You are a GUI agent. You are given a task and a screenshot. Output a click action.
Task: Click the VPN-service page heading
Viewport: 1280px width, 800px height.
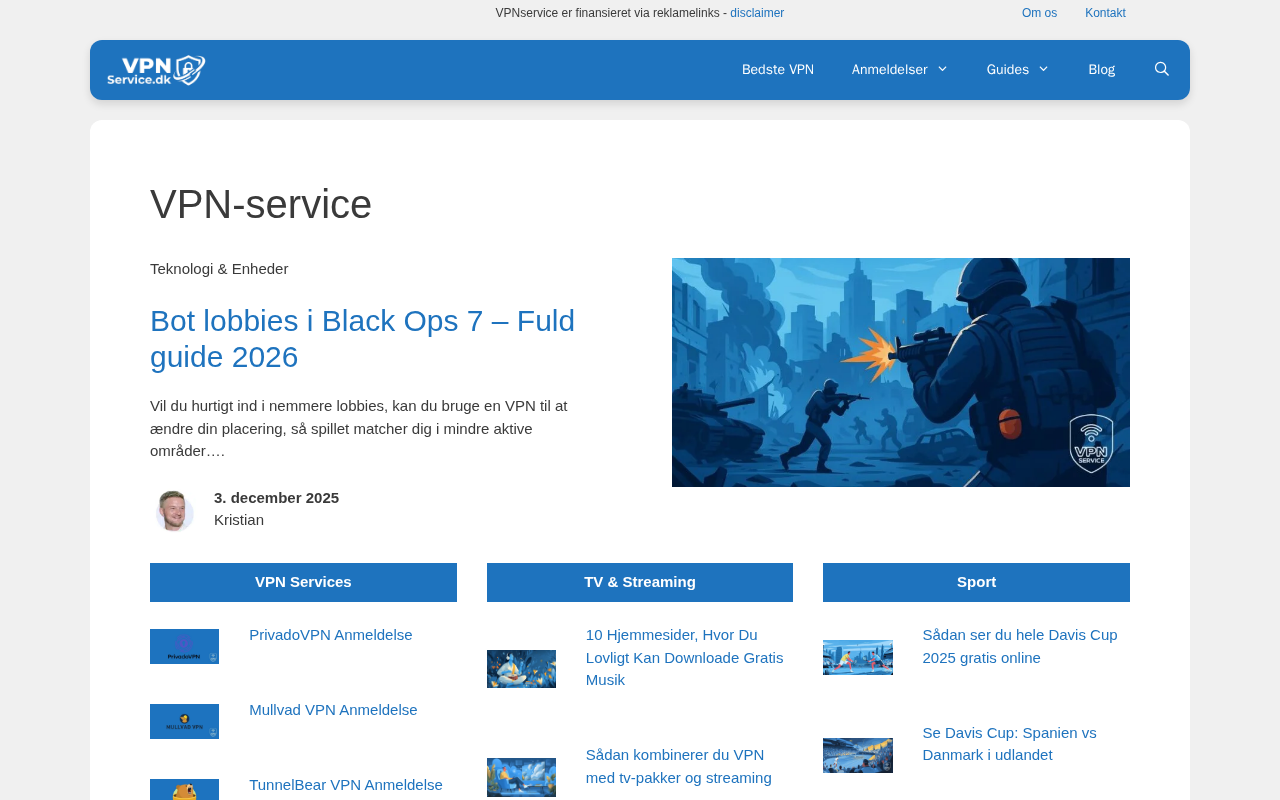pos(261,204)
